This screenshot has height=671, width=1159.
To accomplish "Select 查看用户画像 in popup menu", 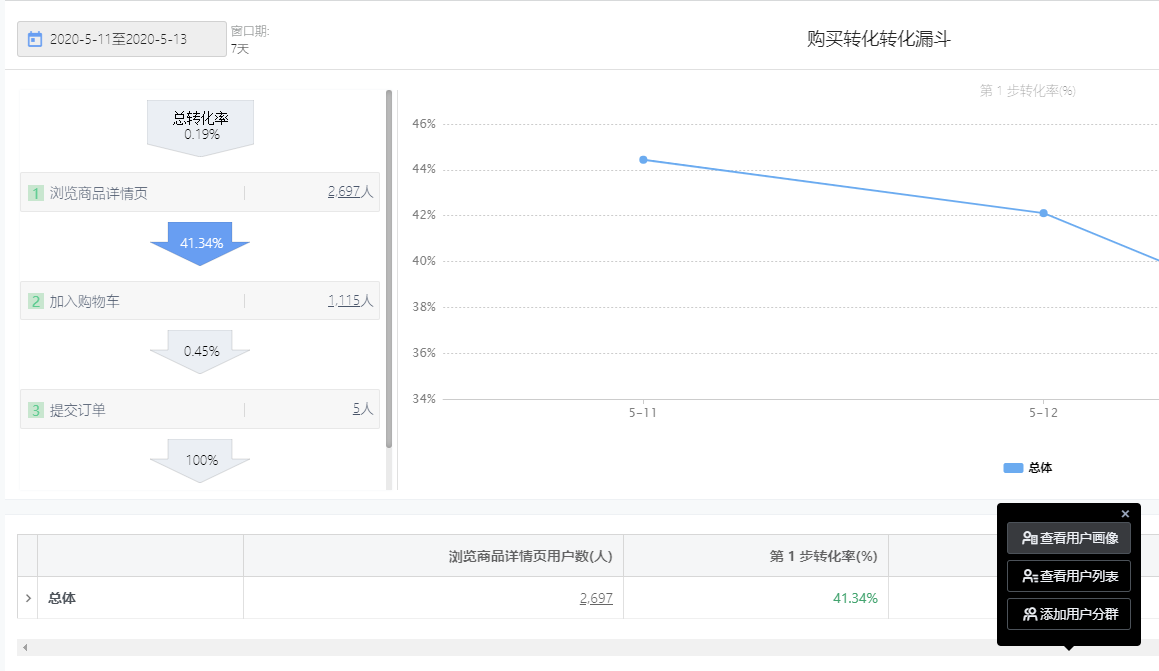I will point(1068,538).
